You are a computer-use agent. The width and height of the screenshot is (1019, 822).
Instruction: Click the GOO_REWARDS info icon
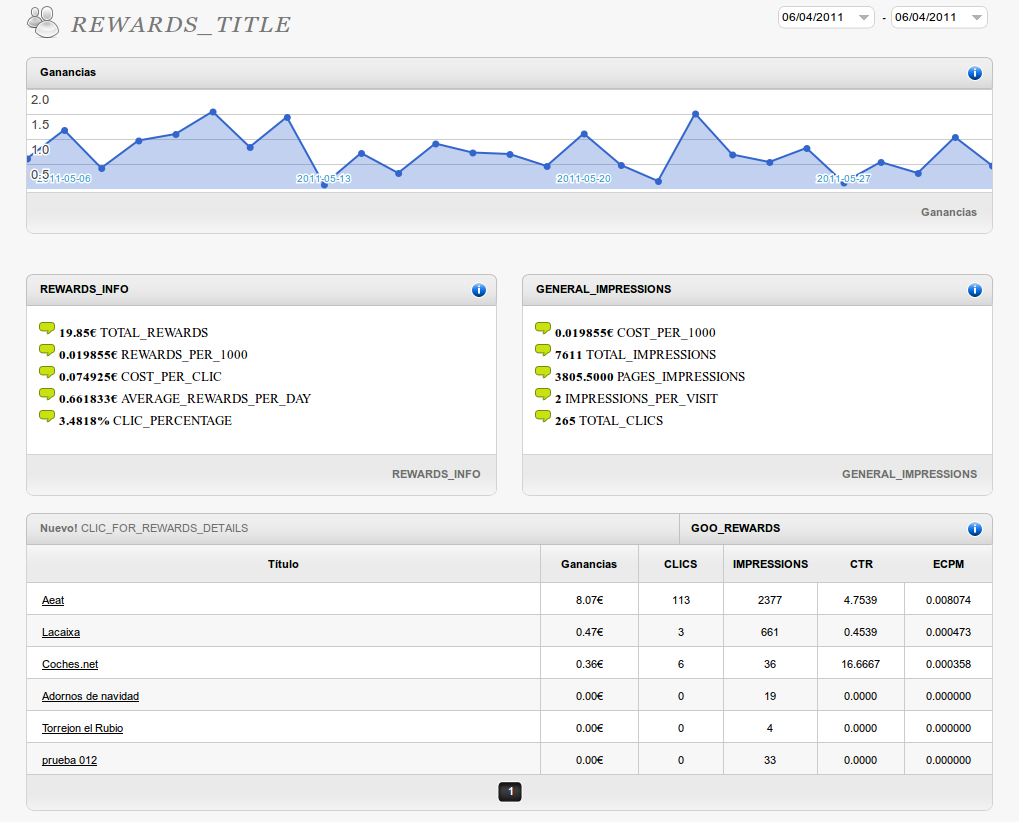point(974,529)
